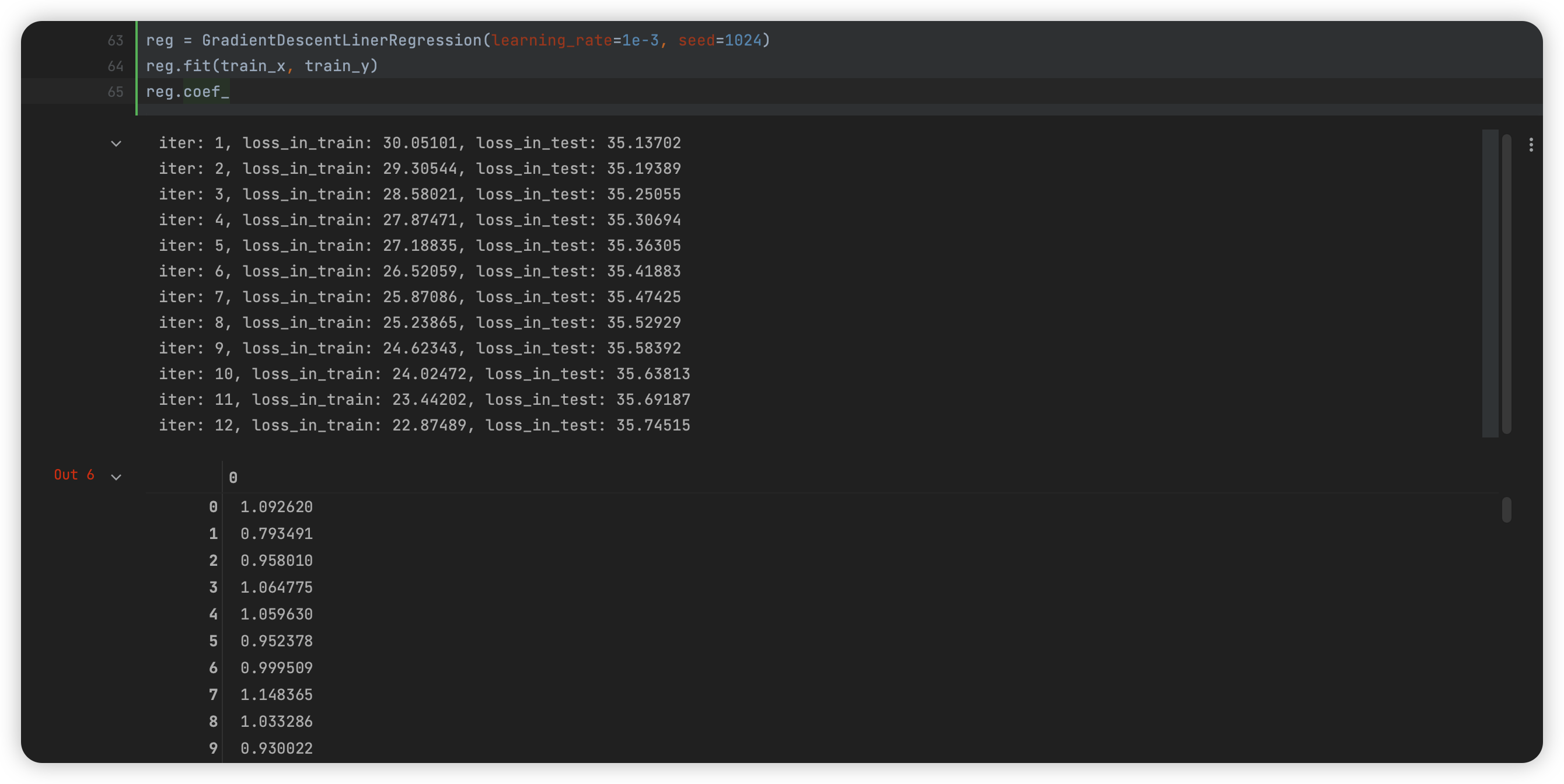Click output line iter: 1
This screenshot has height=784, width=1564.
pyautogui.click(x=420, y=143)
